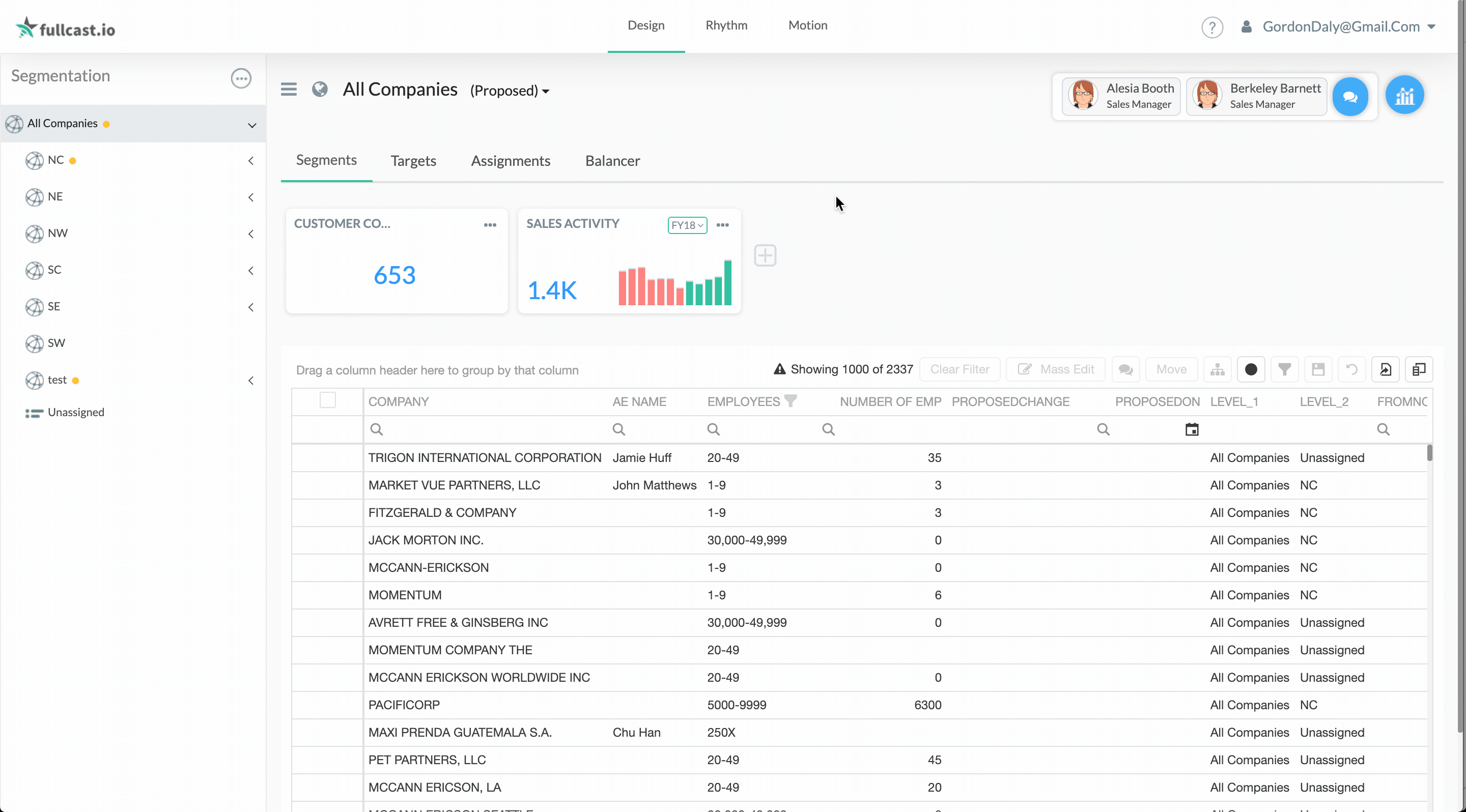
Task: Click the Move button
Action: coord(1171,369)
